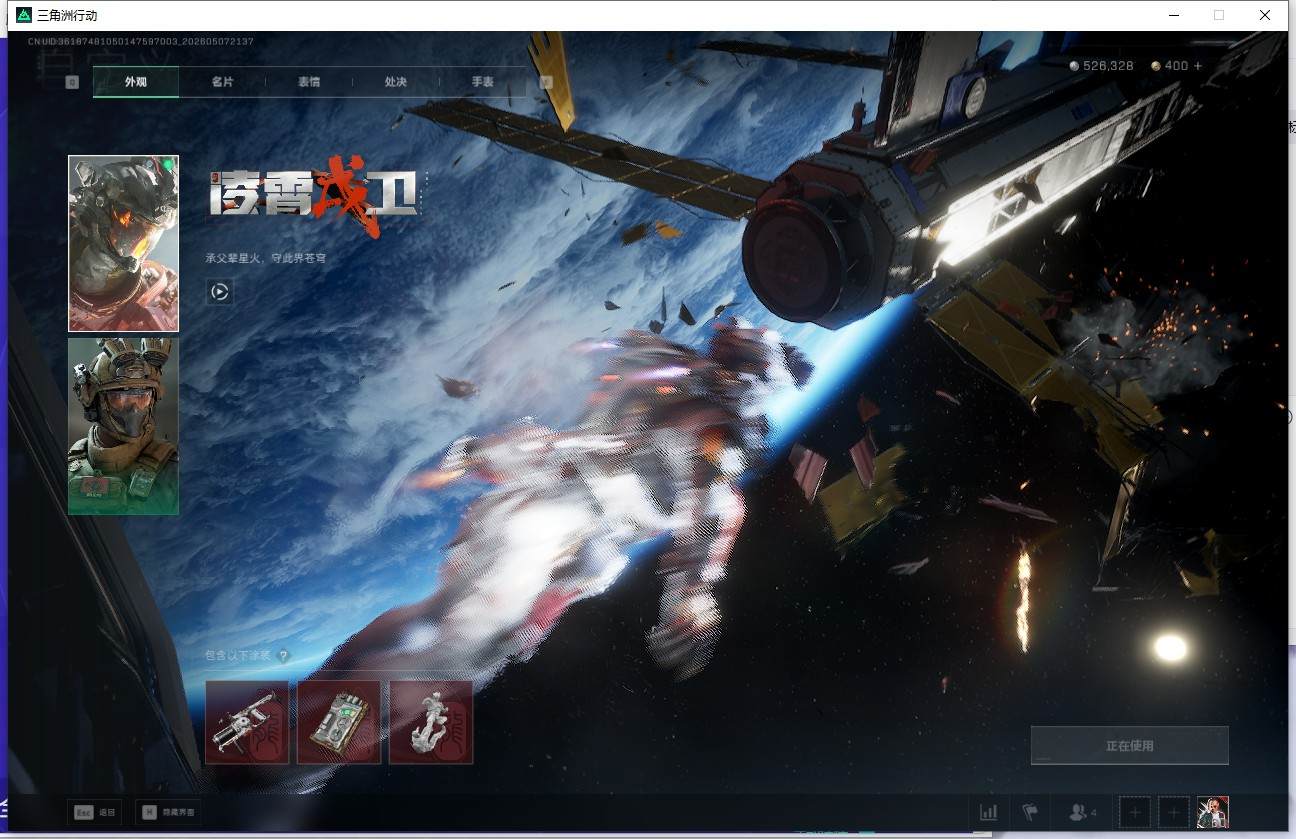The image size is (1296, 839).
Task: Click the 400 gold currency balance
Action: coord(1170,66)
